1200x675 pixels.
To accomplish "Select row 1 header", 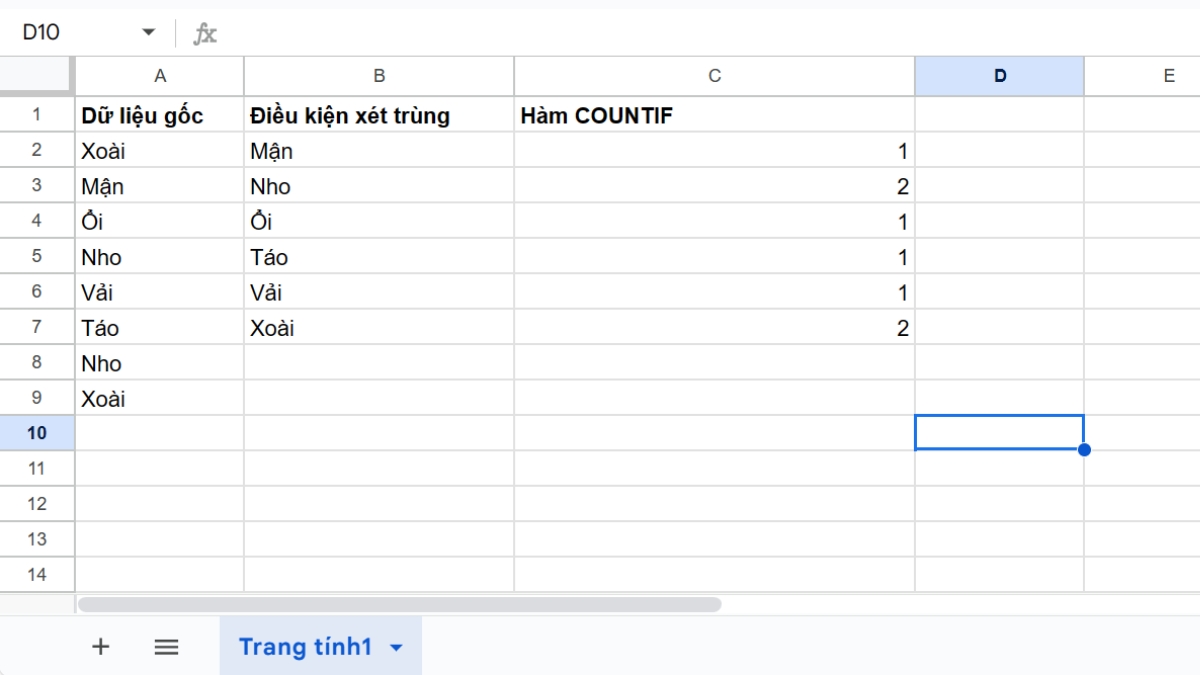I will coord(37,115).
